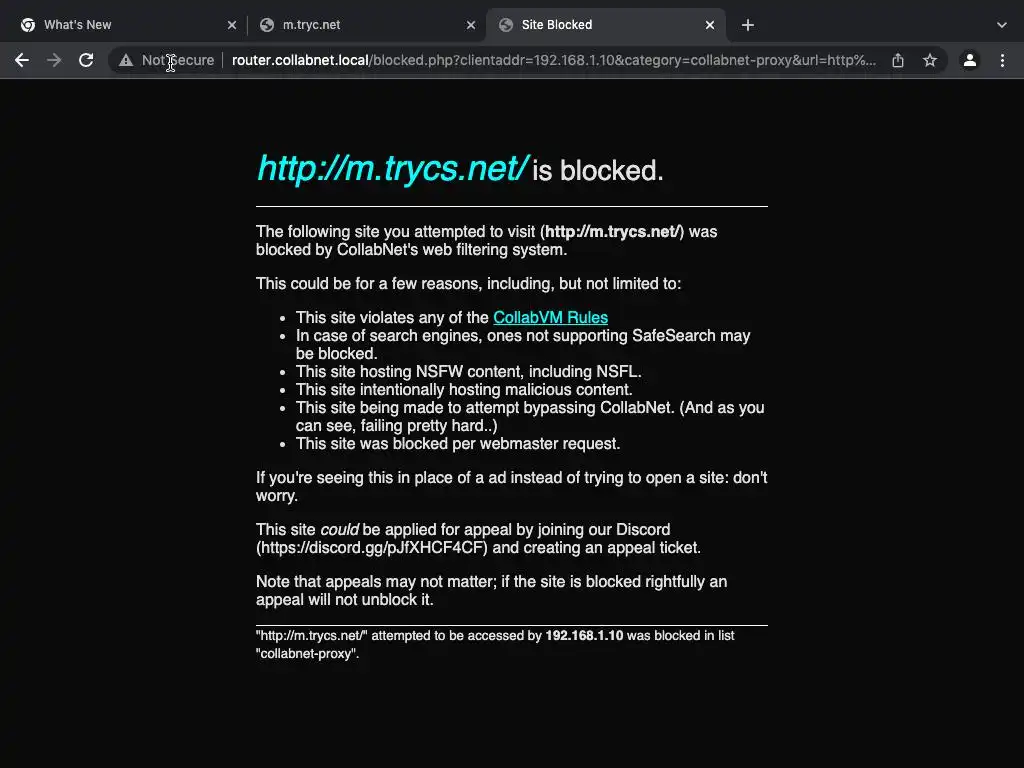This screenshot has width=1024, height=768.
Task: Click the Not Secure label
Action: coord(178,60)
